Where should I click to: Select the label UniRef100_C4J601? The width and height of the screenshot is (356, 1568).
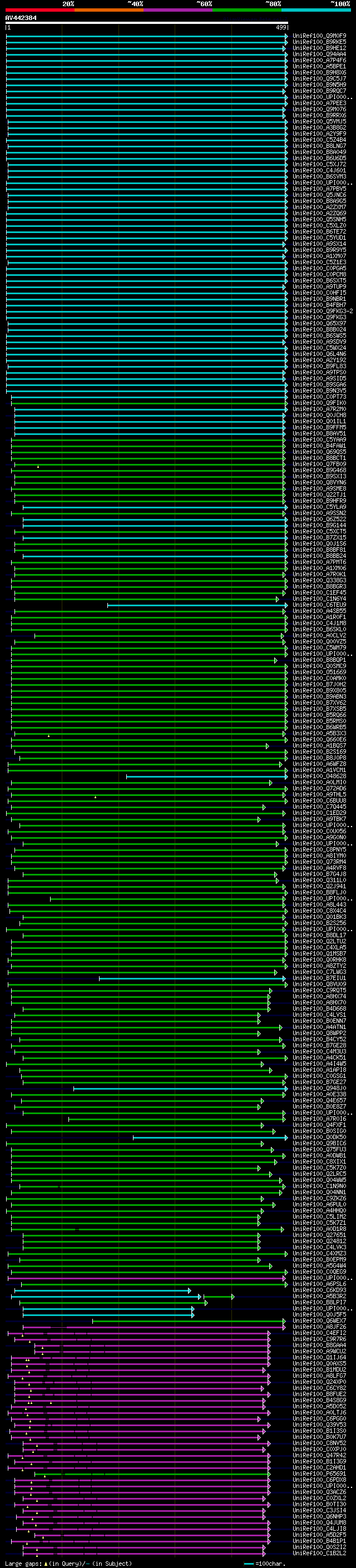319,171
